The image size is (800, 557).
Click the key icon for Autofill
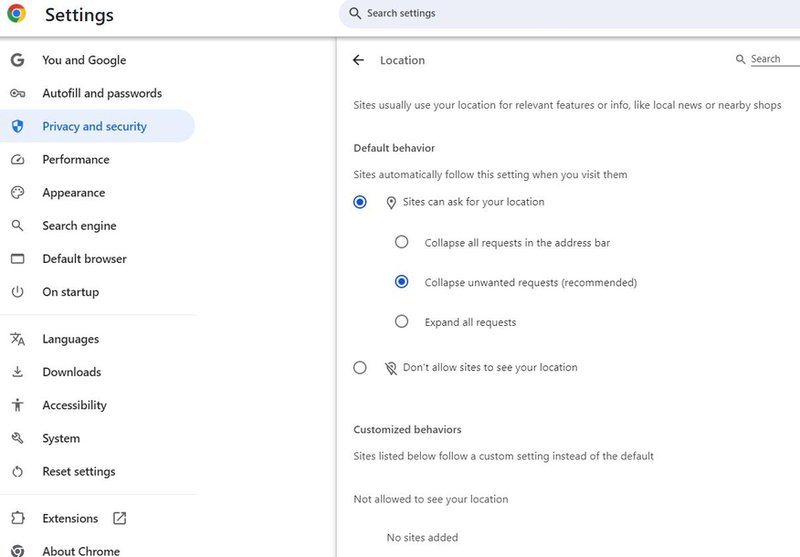click(17, 93)
